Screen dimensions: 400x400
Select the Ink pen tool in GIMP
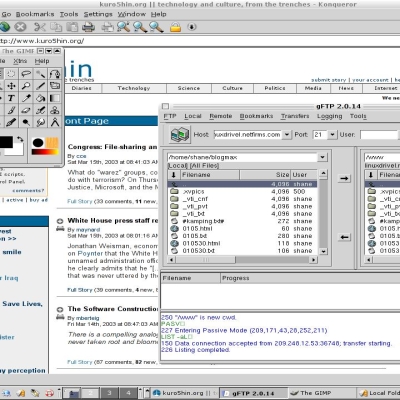11,122
